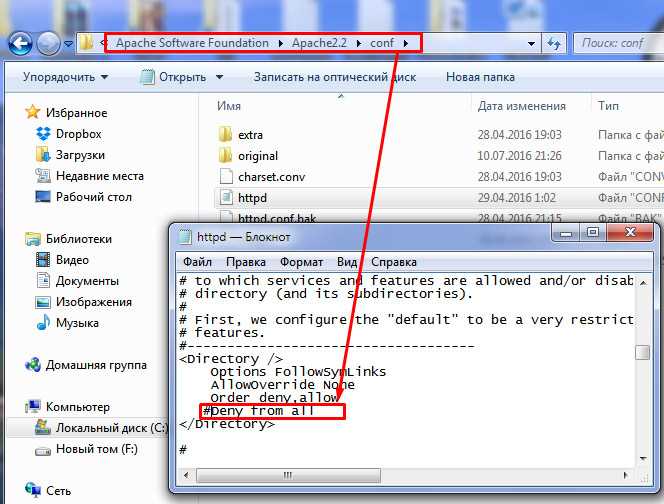Create a folder with Новая папка
The image size is (664, 504).
480,77
